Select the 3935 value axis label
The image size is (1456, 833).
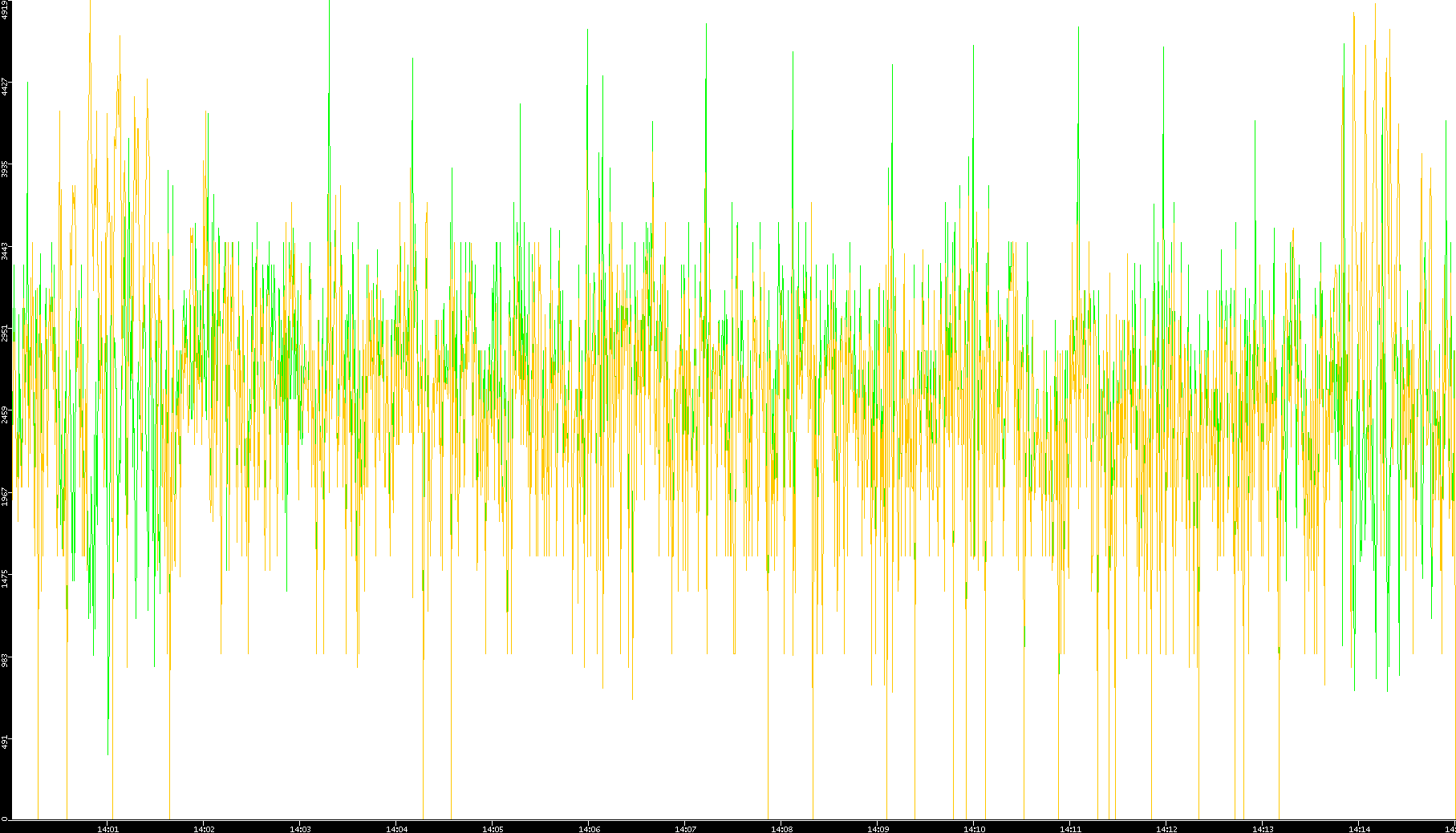(6, 169)
